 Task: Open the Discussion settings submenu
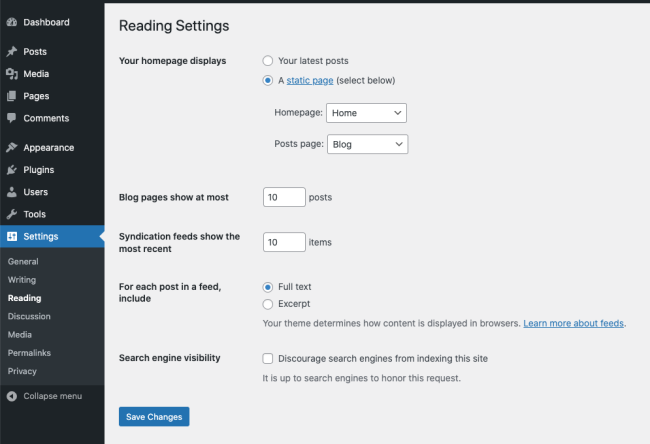pyautogui.click(x=29, y=316)
